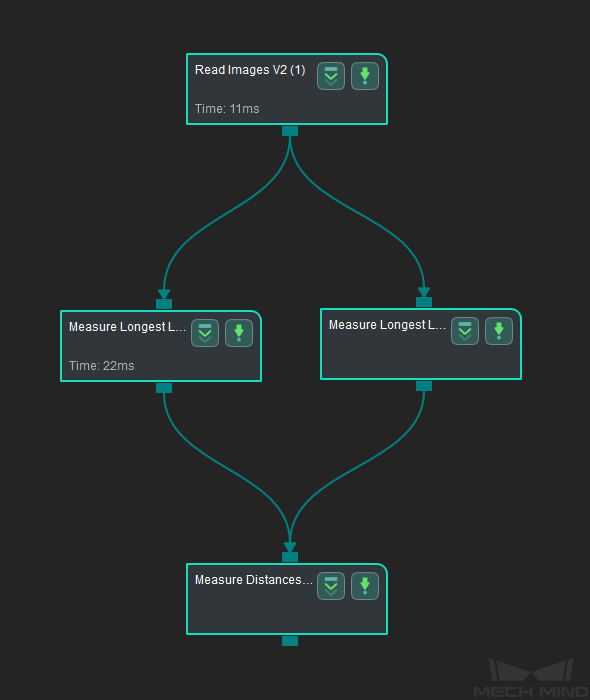
Task: Click green down-arrow icon on right Measure Longest node
Action: click(499, 331)
